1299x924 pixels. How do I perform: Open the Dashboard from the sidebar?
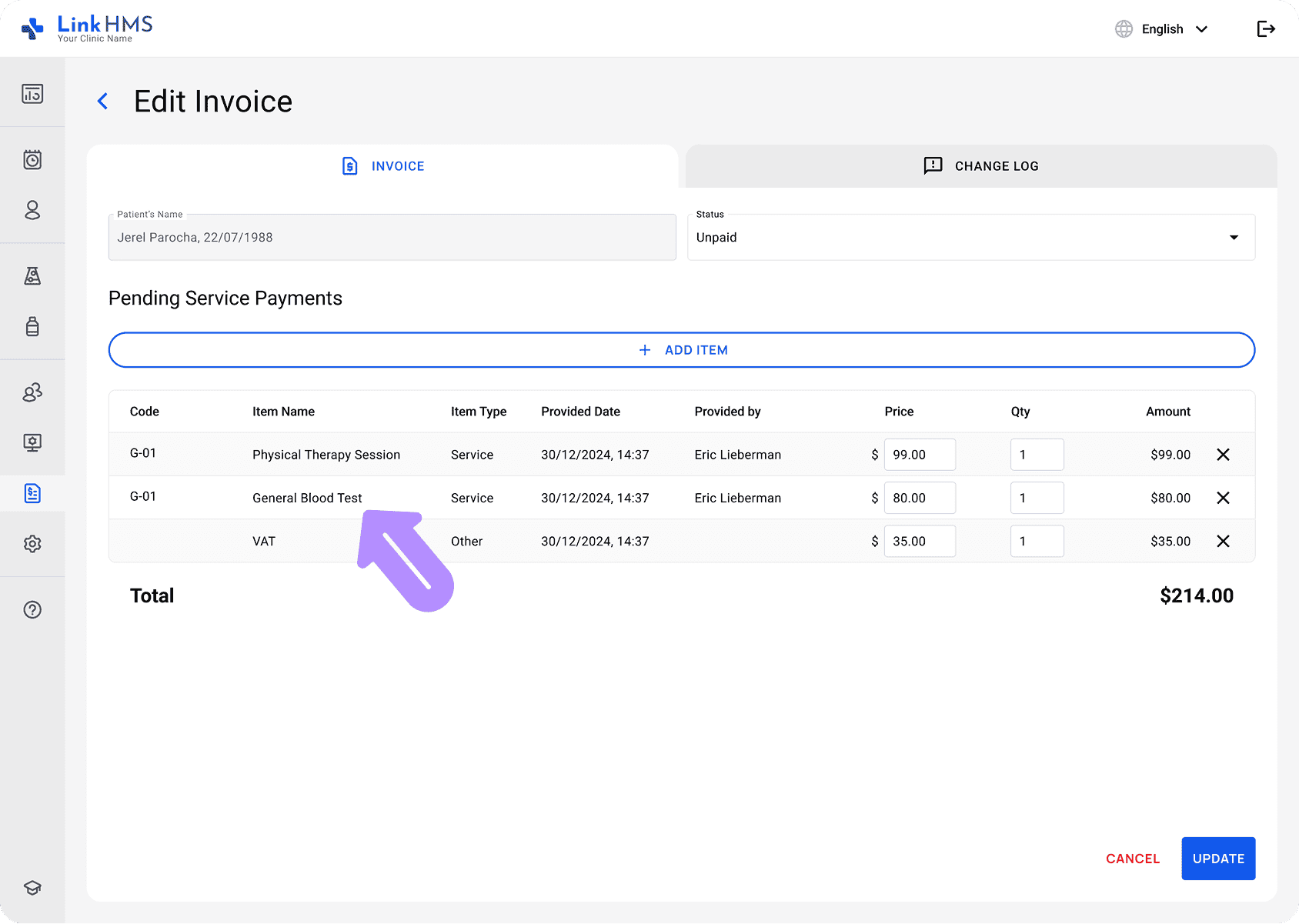tap(32, 92)
